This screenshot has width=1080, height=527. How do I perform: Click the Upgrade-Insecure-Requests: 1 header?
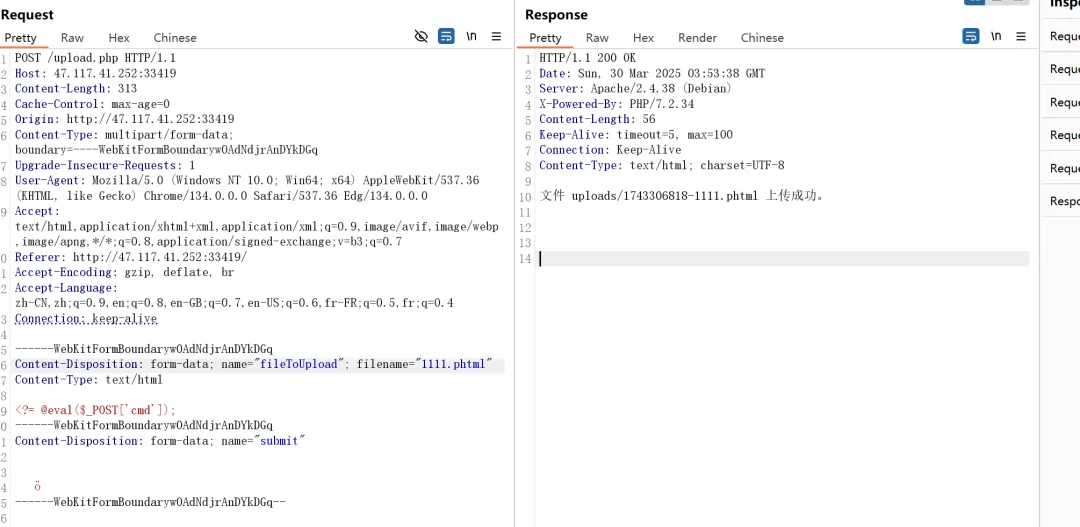[105, 165]
